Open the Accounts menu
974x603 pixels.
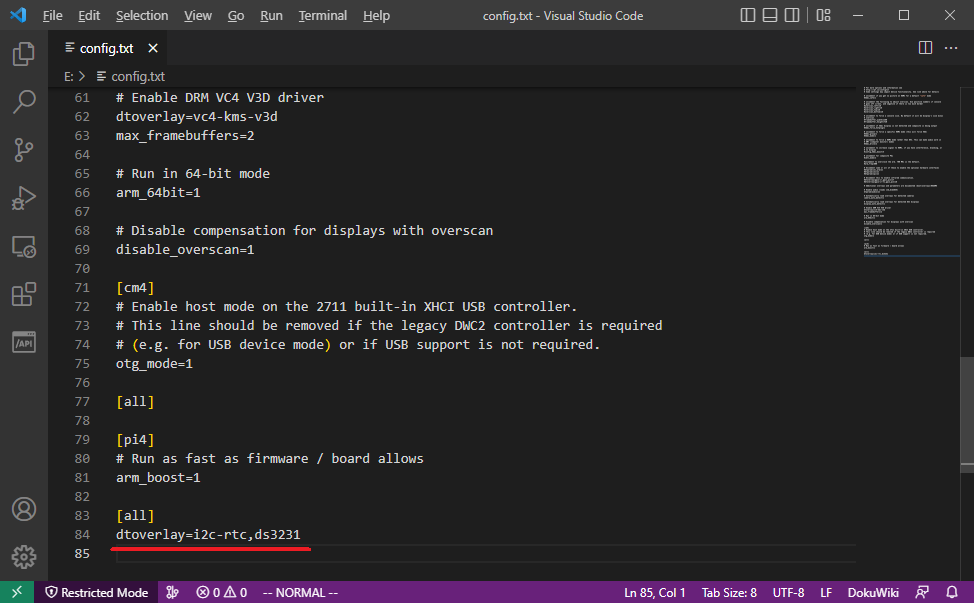click(24, 509)
